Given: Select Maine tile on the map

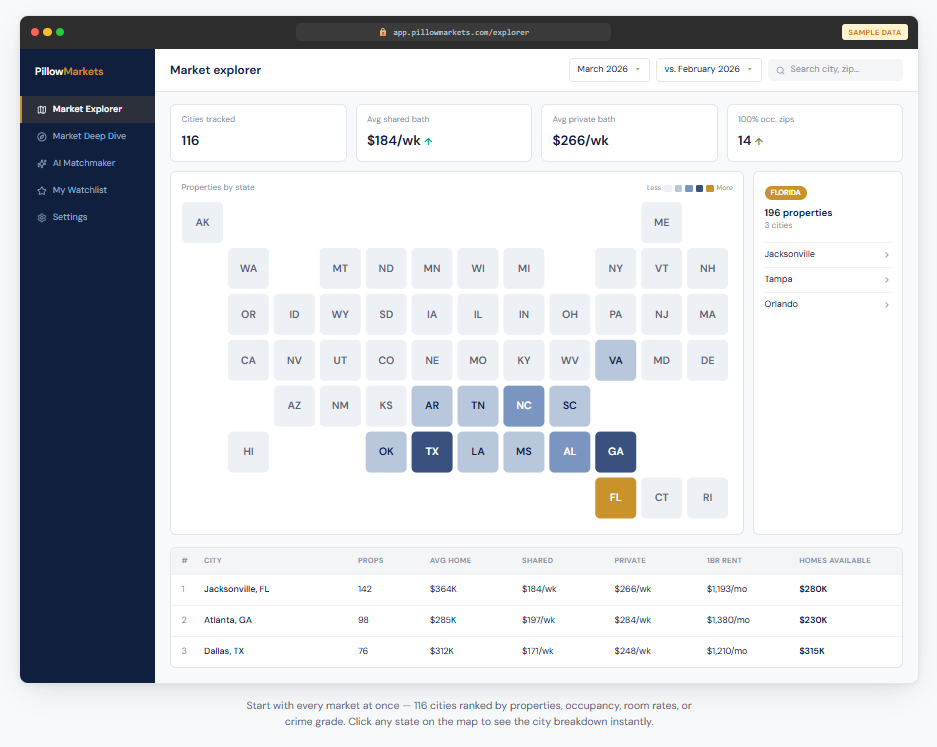Looking at the screenshot, I should point(662,222).
